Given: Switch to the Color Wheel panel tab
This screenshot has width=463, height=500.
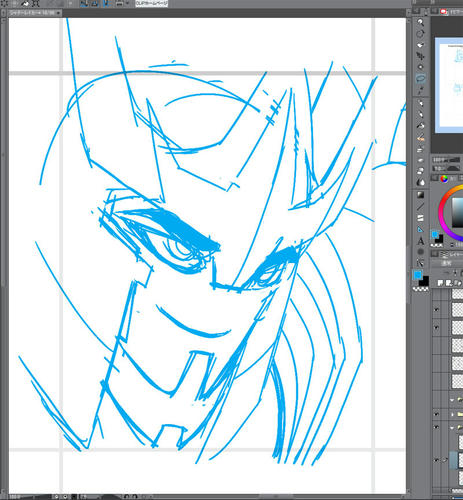Looking at the screenshot, I should click(444, 179).
